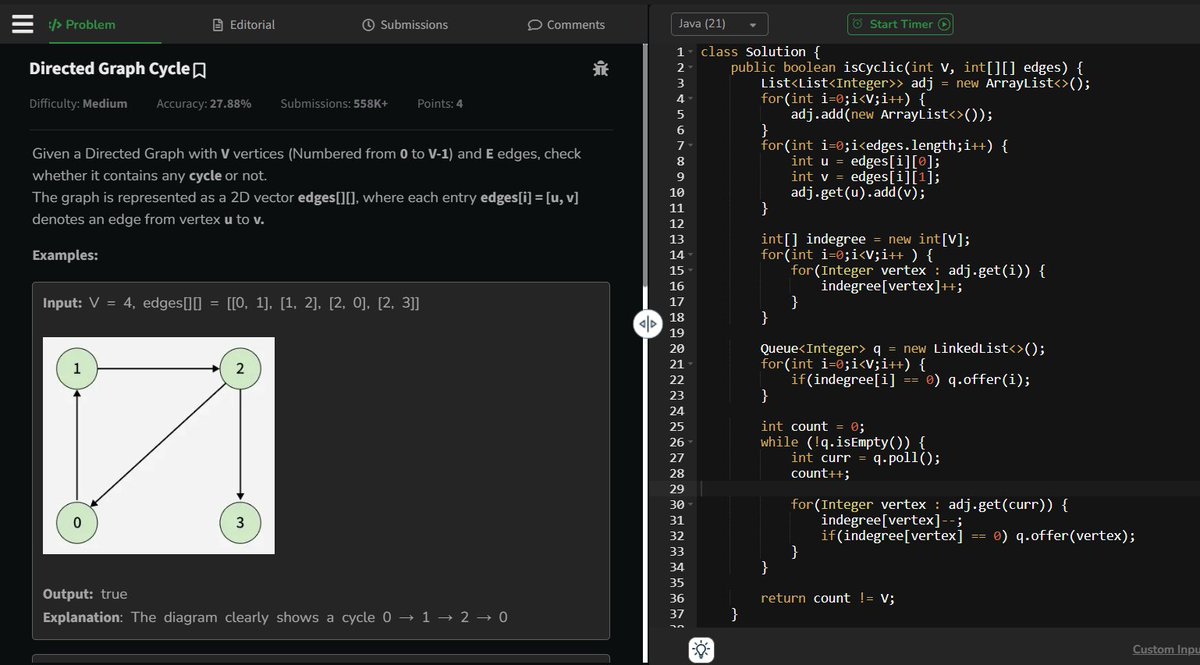
Task: Click graph node 2 in the diagram
Action: coord(240,369)
